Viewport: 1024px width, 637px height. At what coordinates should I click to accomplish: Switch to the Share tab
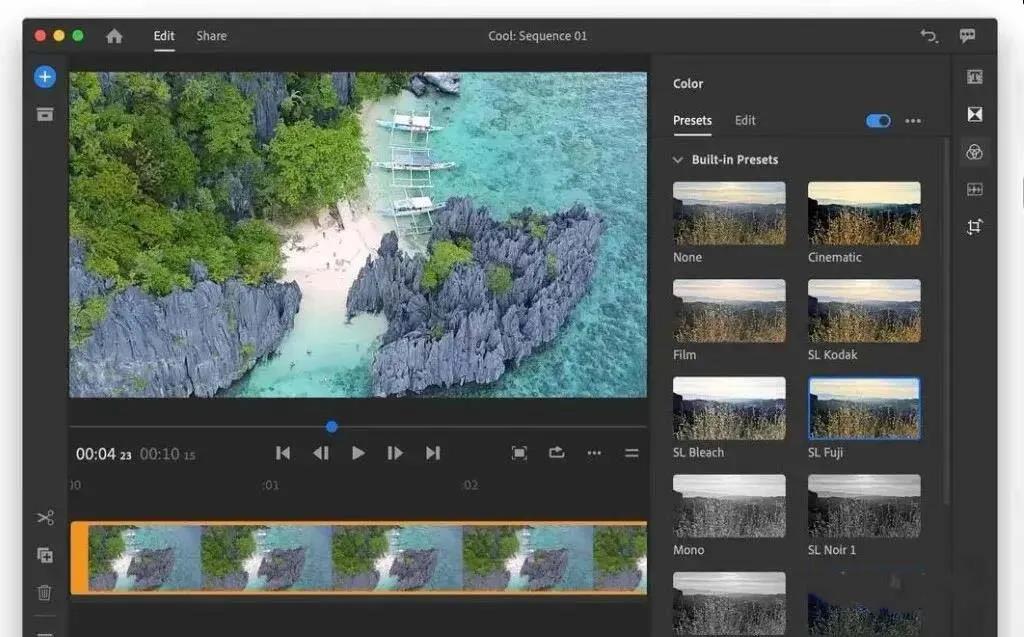(x=212, y=36)
